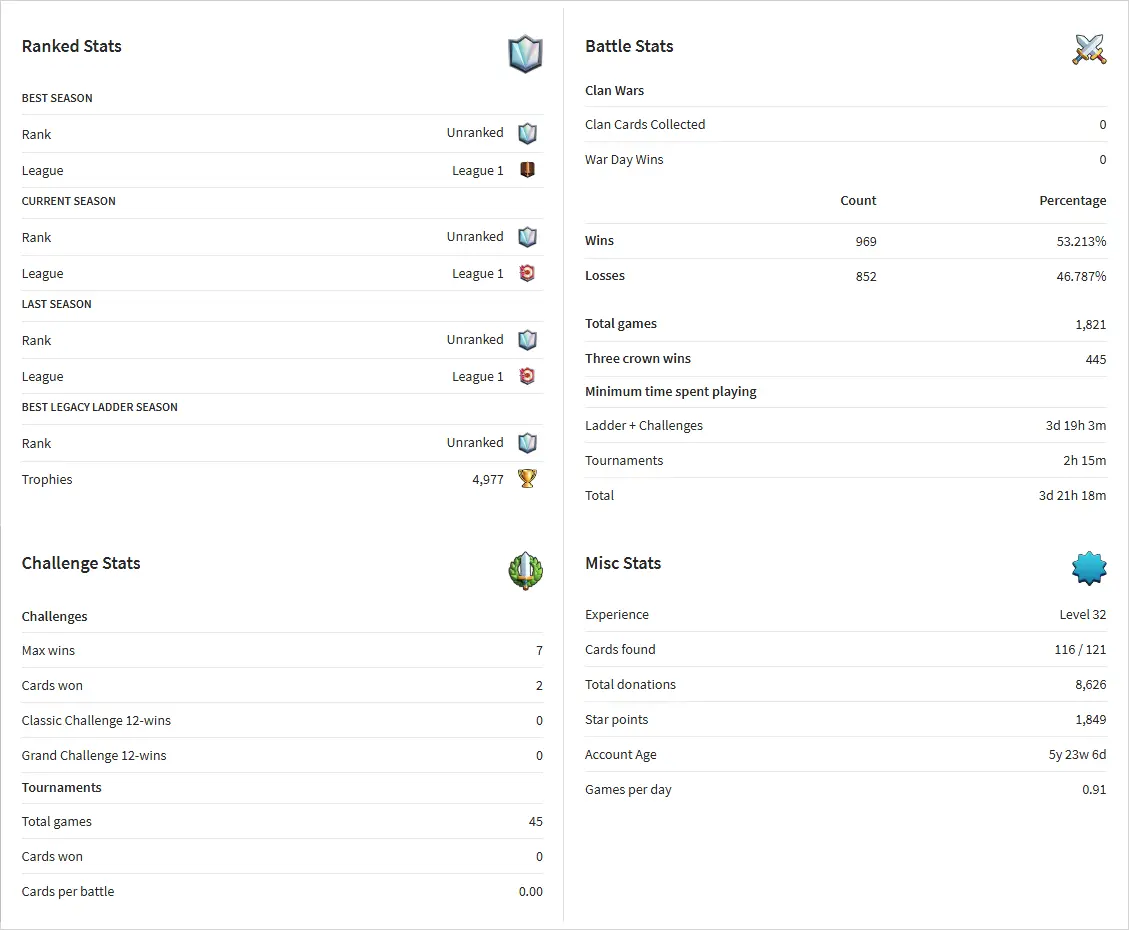This screenshot has width=1129, height=930.
Task: Click the Cards found value 116 / 121
Action: click(x=1080, y=650)
